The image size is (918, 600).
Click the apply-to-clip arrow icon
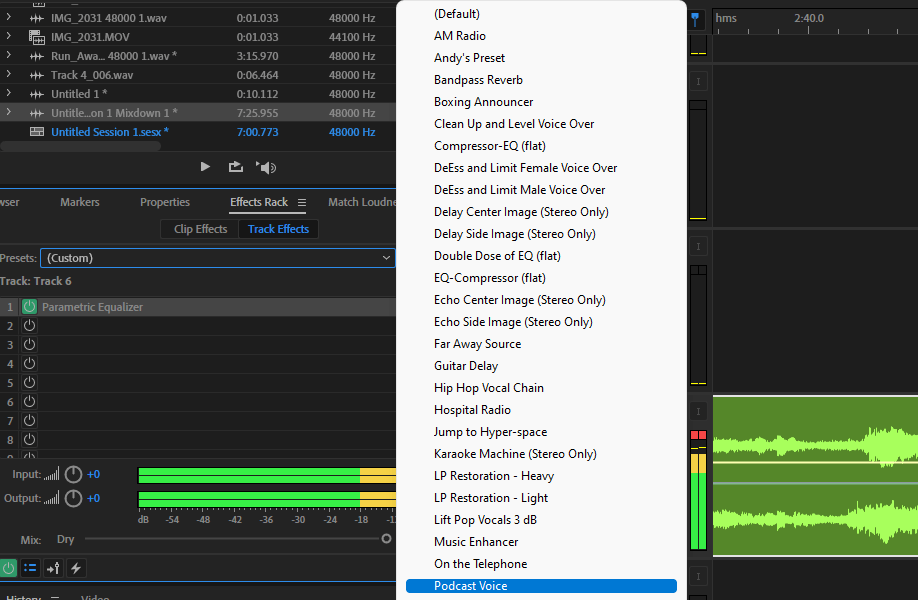[53, 568]
